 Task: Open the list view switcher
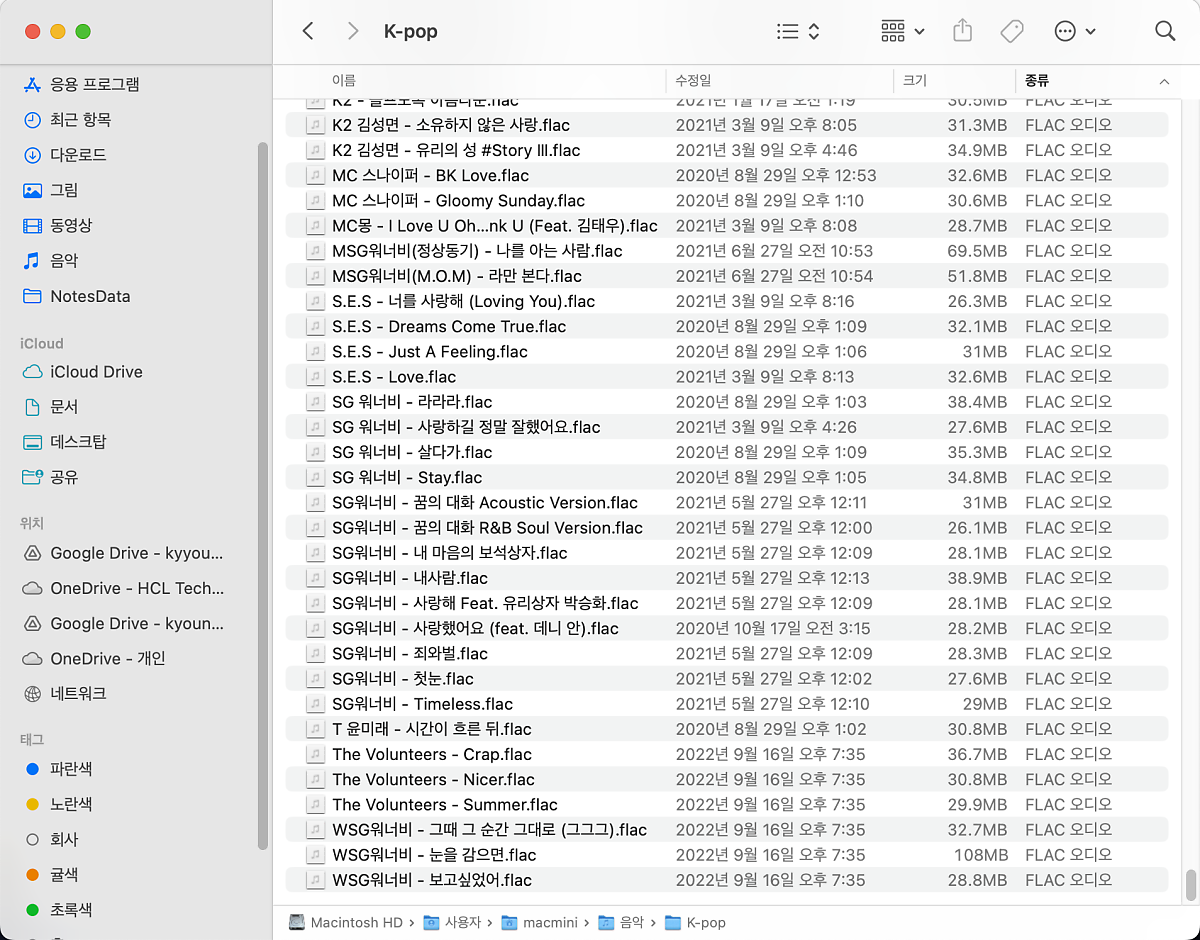pos(798,31)
